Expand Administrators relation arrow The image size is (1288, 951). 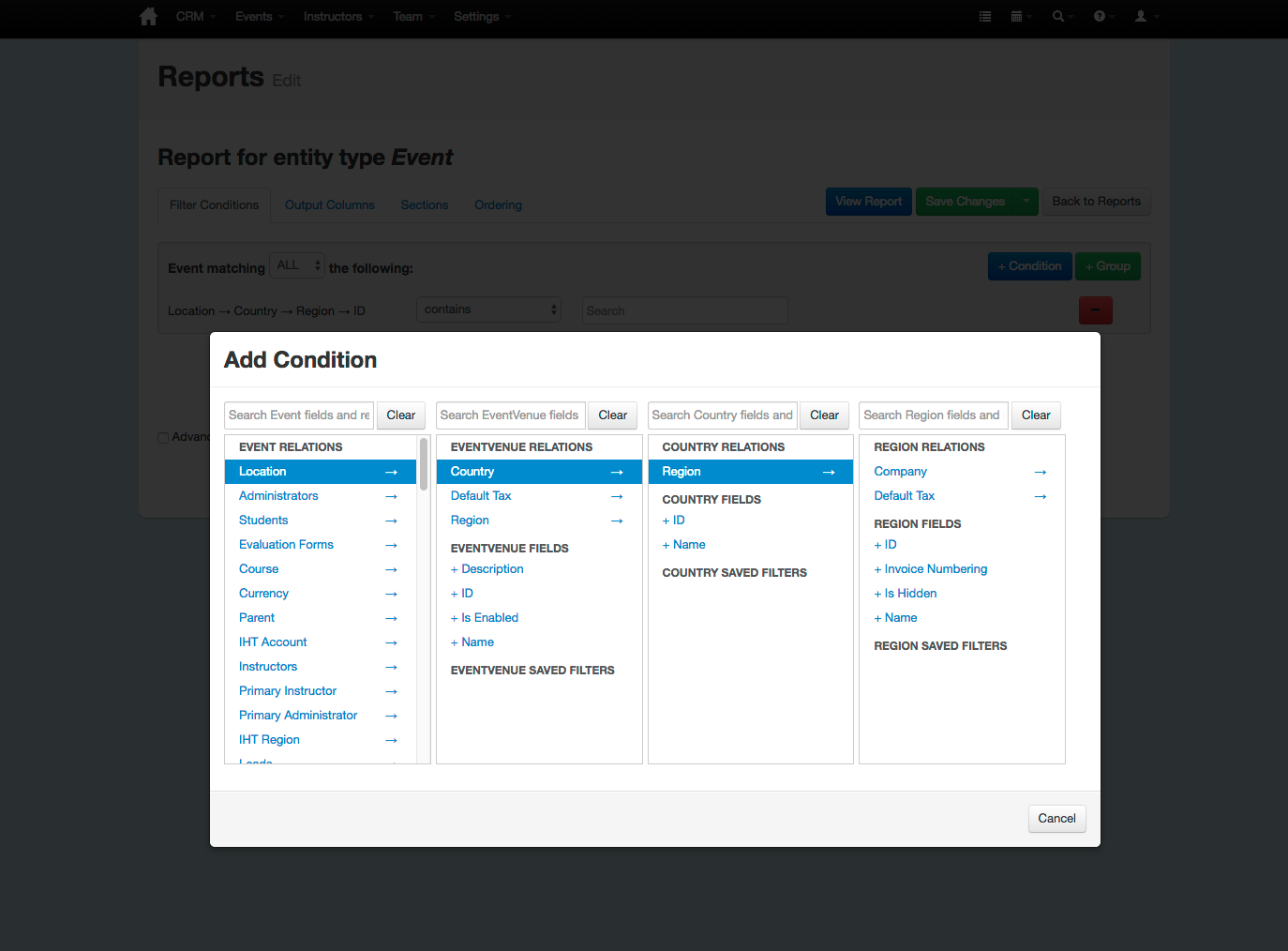(x=392, y=496)
